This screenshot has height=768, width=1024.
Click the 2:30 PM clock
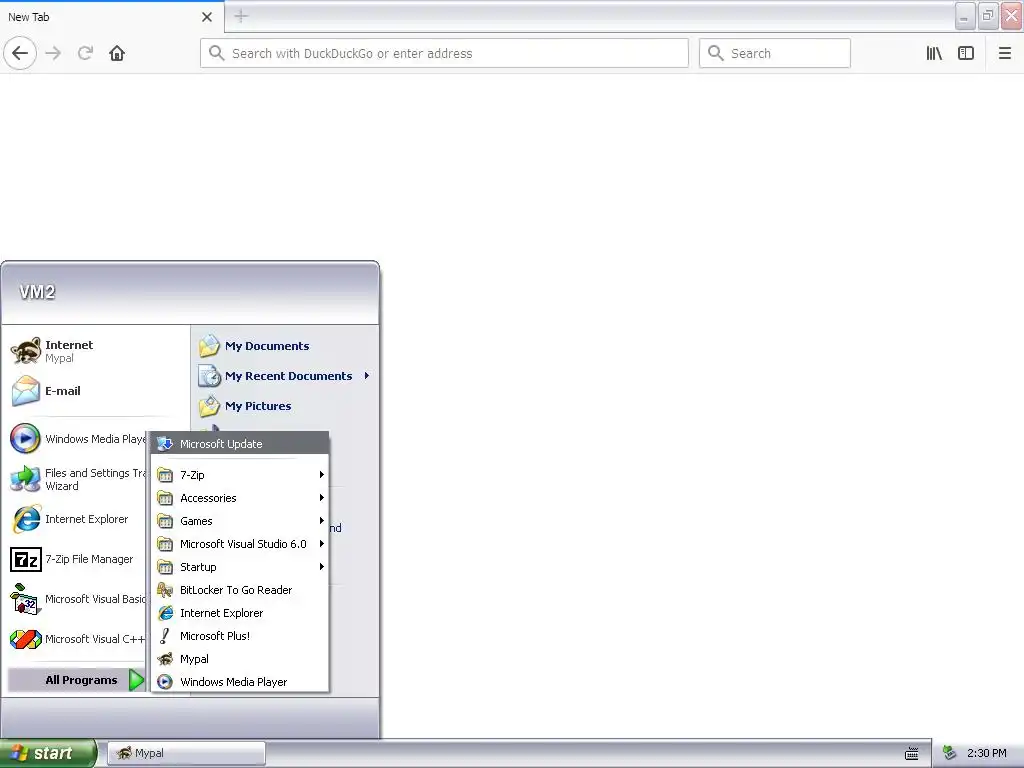click(x=986, y=753)
